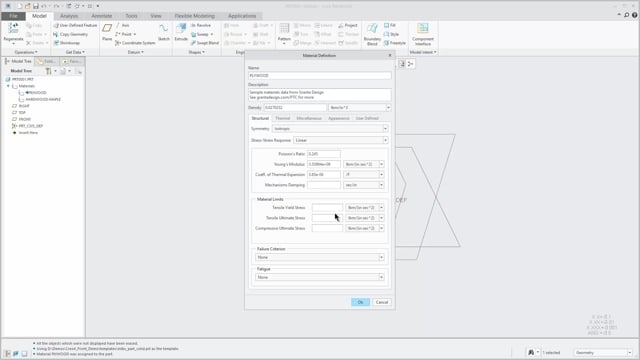
Task: Click the Regenerate icon in the ribbon
Action: [x=13, y=29]
